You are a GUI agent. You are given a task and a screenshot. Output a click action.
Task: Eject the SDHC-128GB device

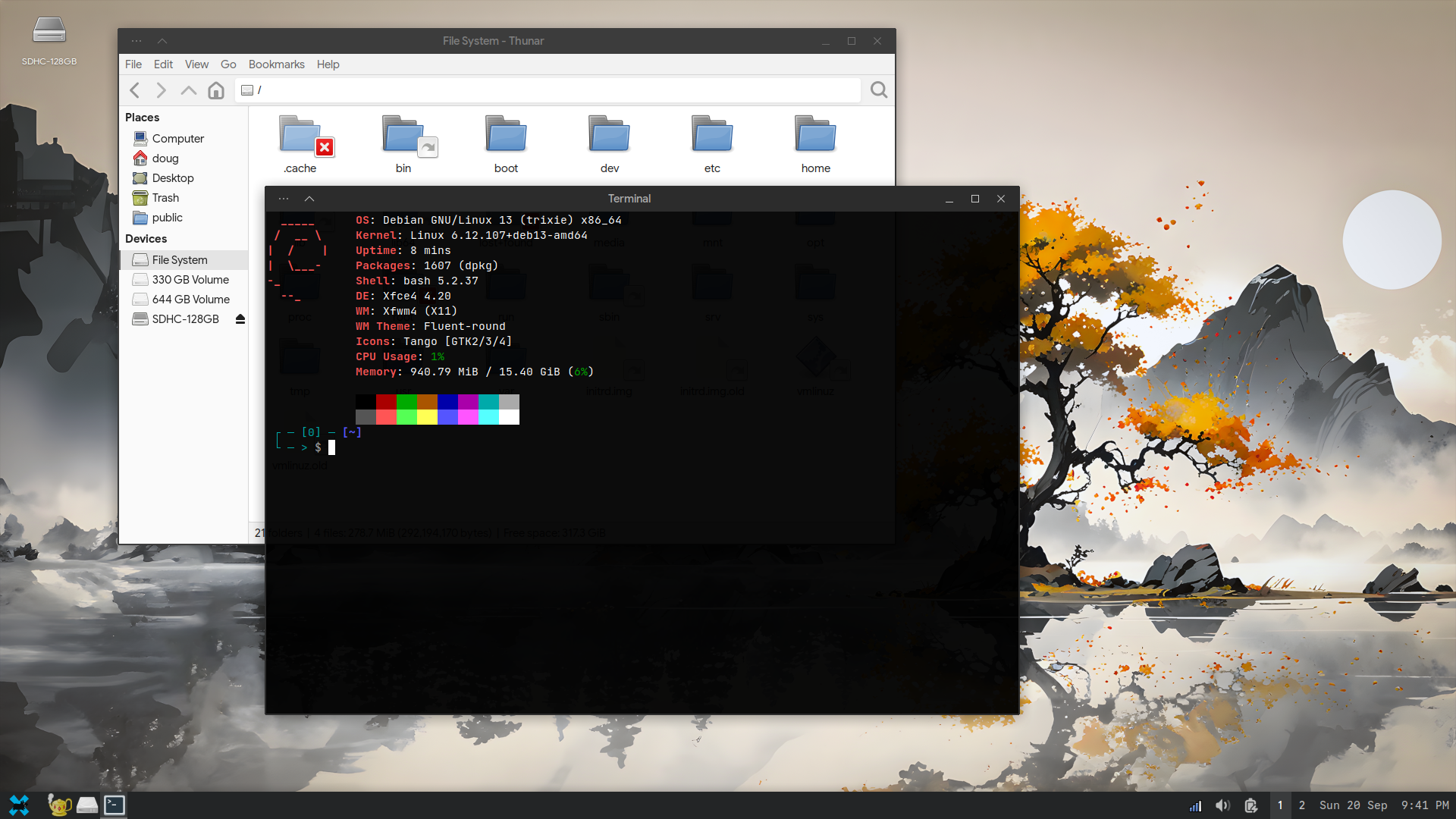coord(240,319)
